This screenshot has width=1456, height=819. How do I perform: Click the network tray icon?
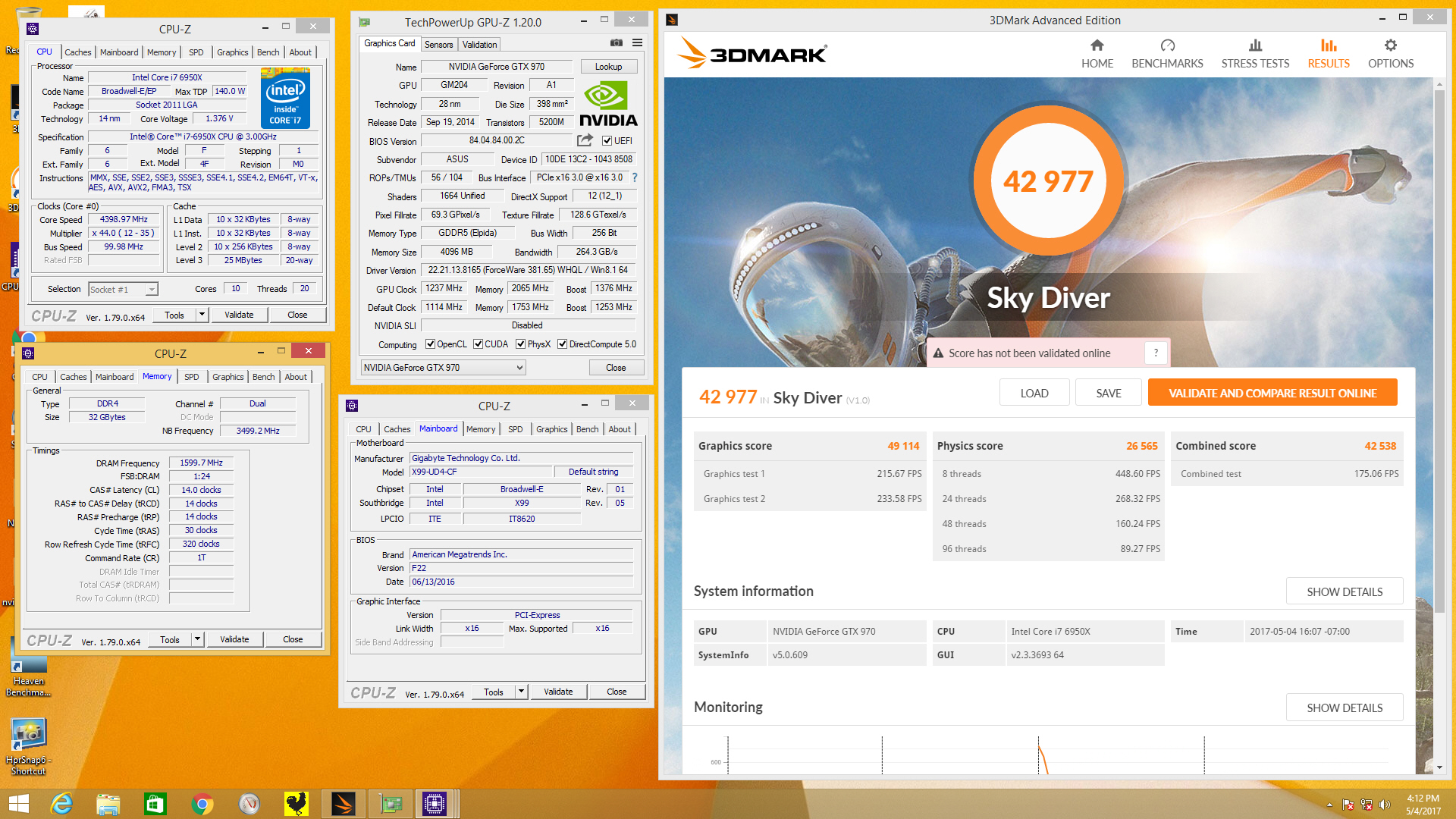pos(1367,805)
